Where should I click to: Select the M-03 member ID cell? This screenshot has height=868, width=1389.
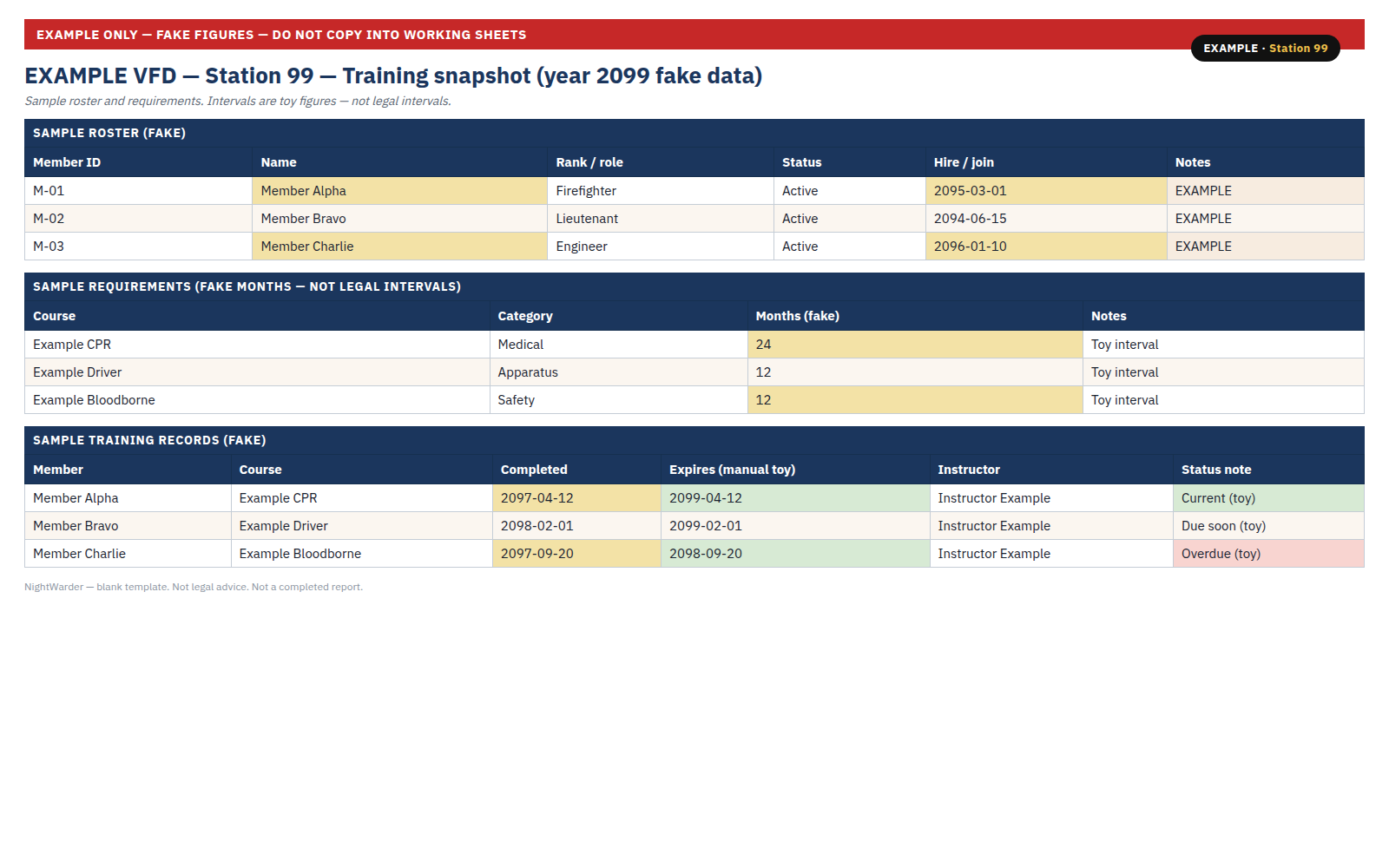138,247
